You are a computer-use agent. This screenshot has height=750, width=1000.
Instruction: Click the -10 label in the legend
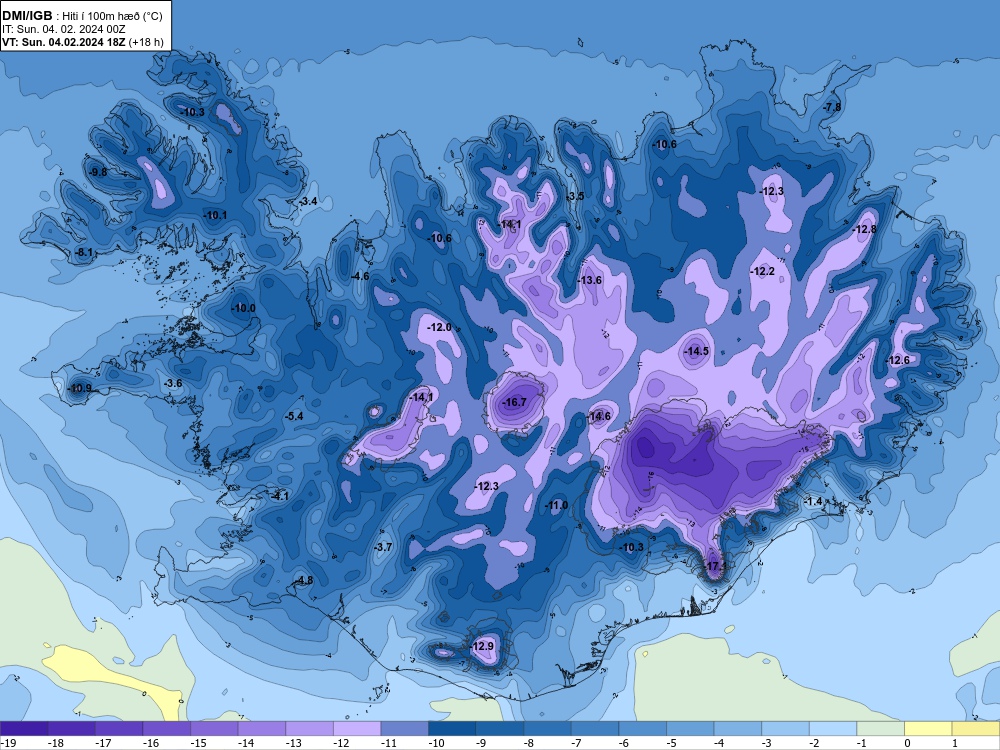[x=436, y=743]
